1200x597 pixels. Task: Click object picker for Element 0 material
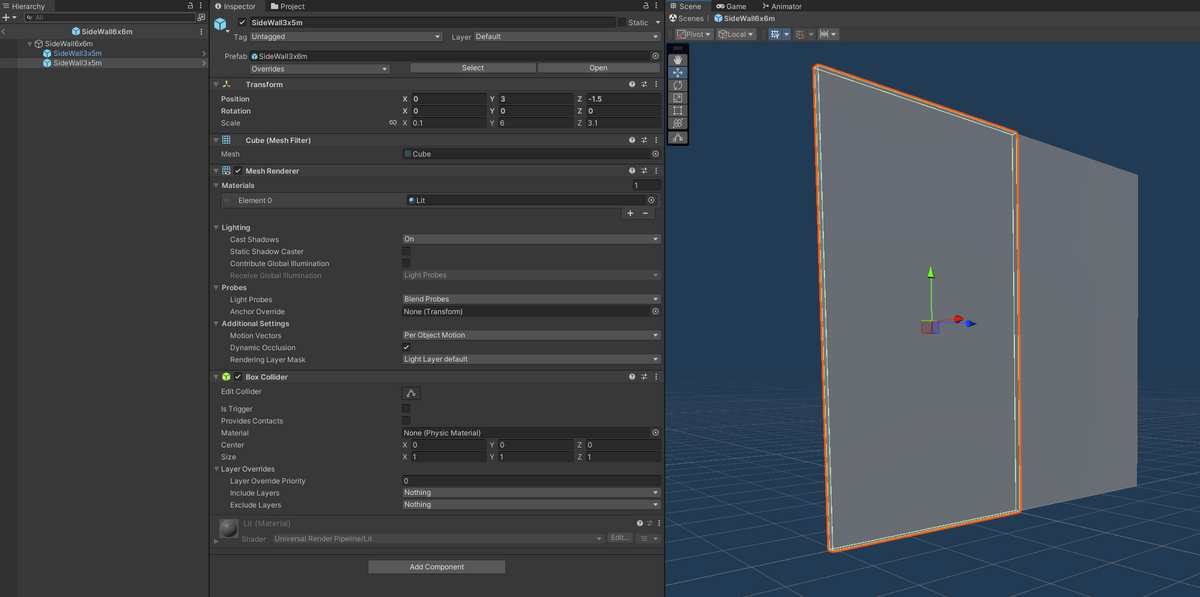651,200
